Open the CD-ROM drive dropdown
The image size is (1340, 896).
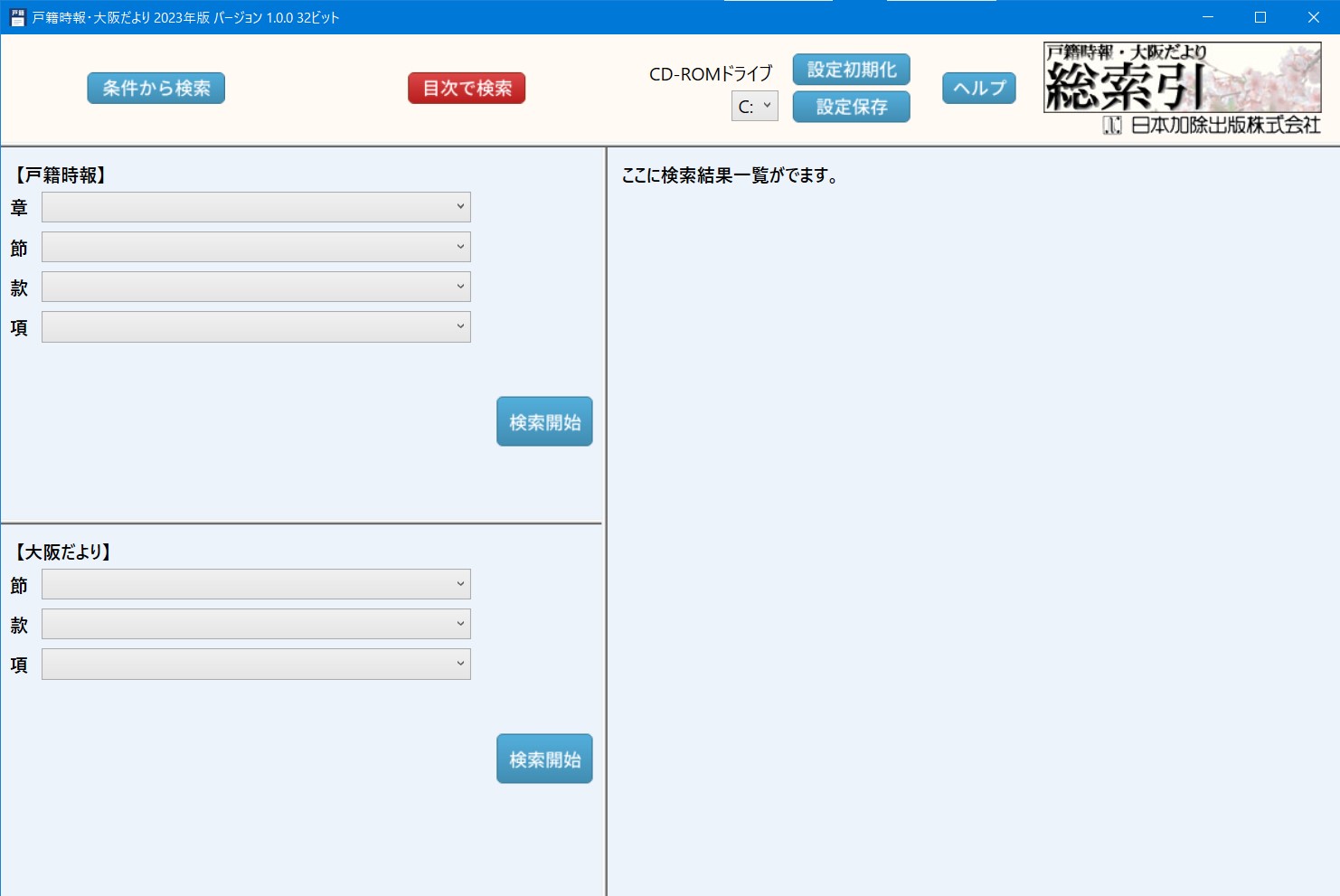(x=755, y=106)
